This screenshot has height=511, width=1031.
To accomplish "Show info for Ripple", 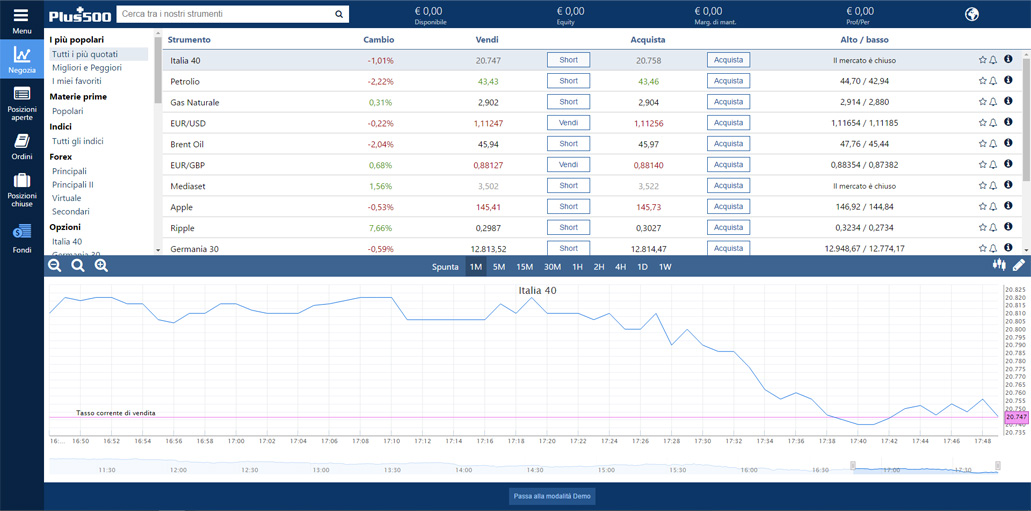I will [1008, 227].
